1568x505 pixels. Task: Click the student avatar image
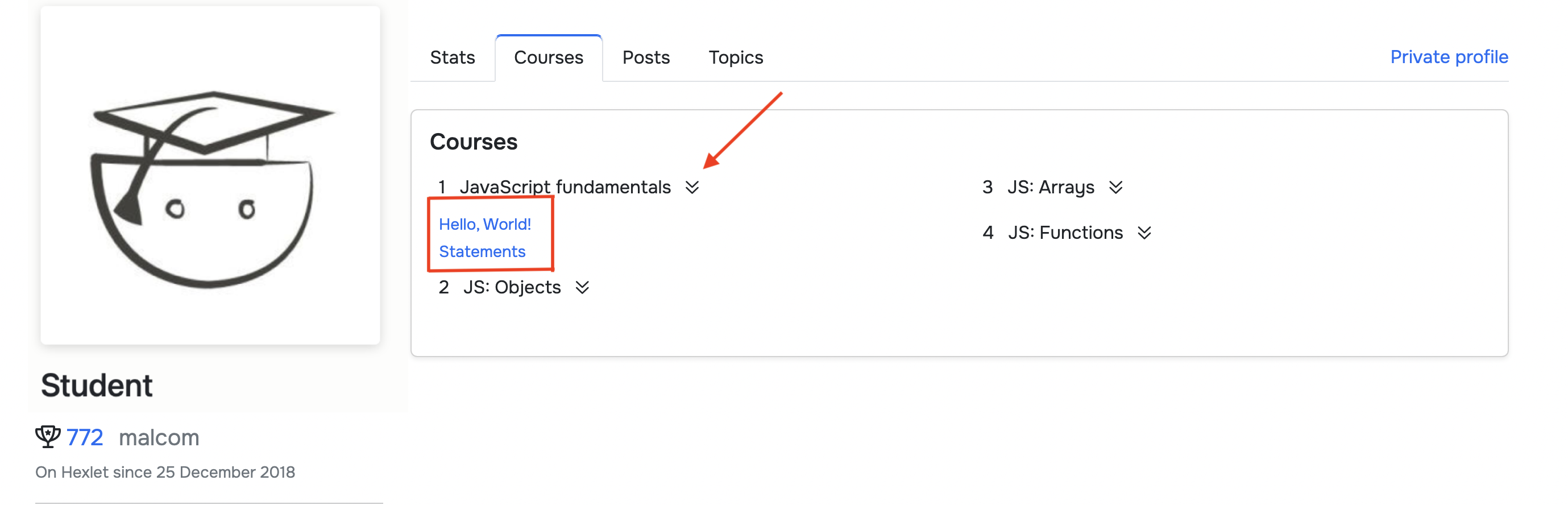(210, 175)
